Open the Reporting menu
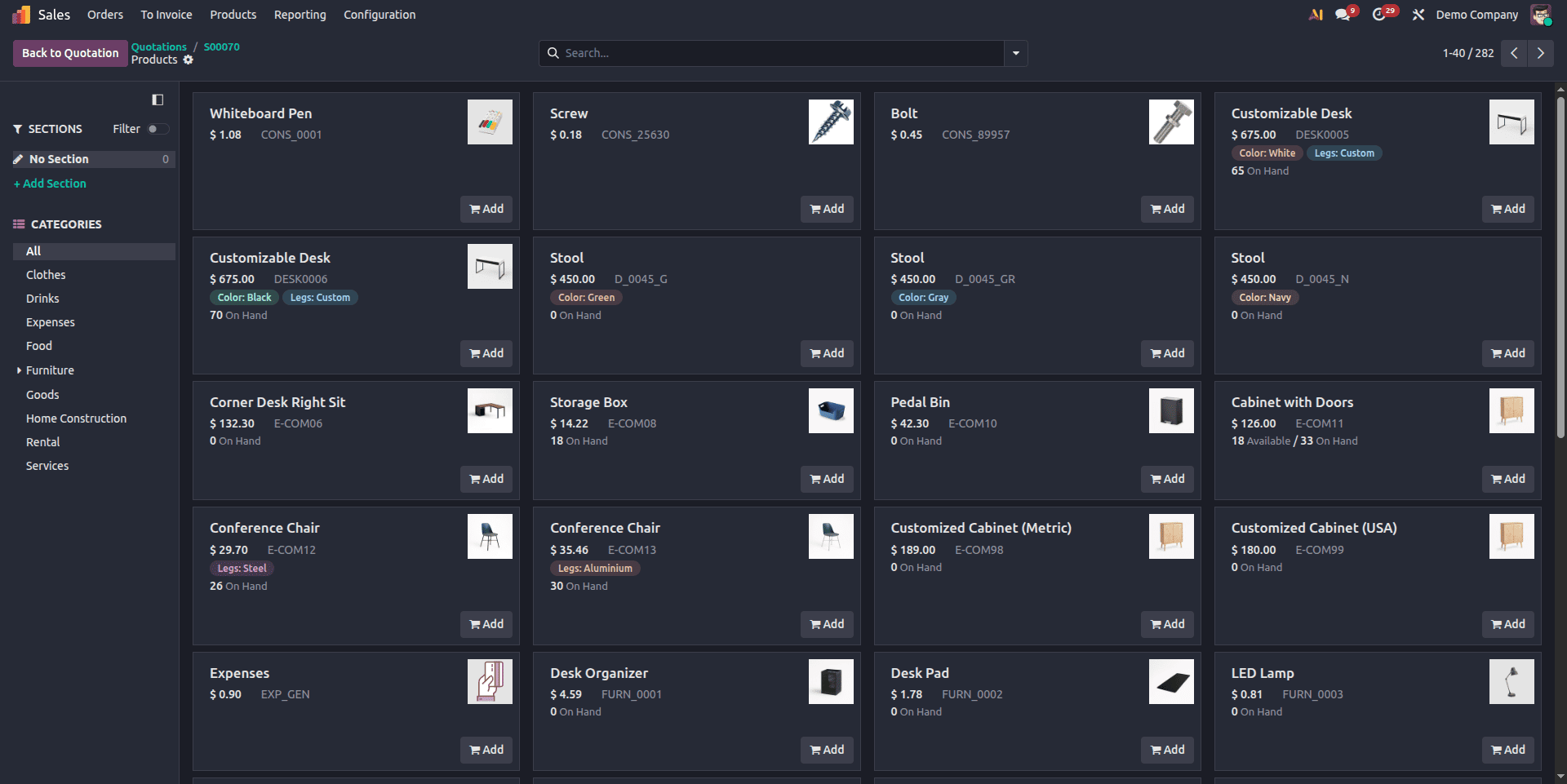The height and width of the screenshot is (784, 1567). click(300, 14)
